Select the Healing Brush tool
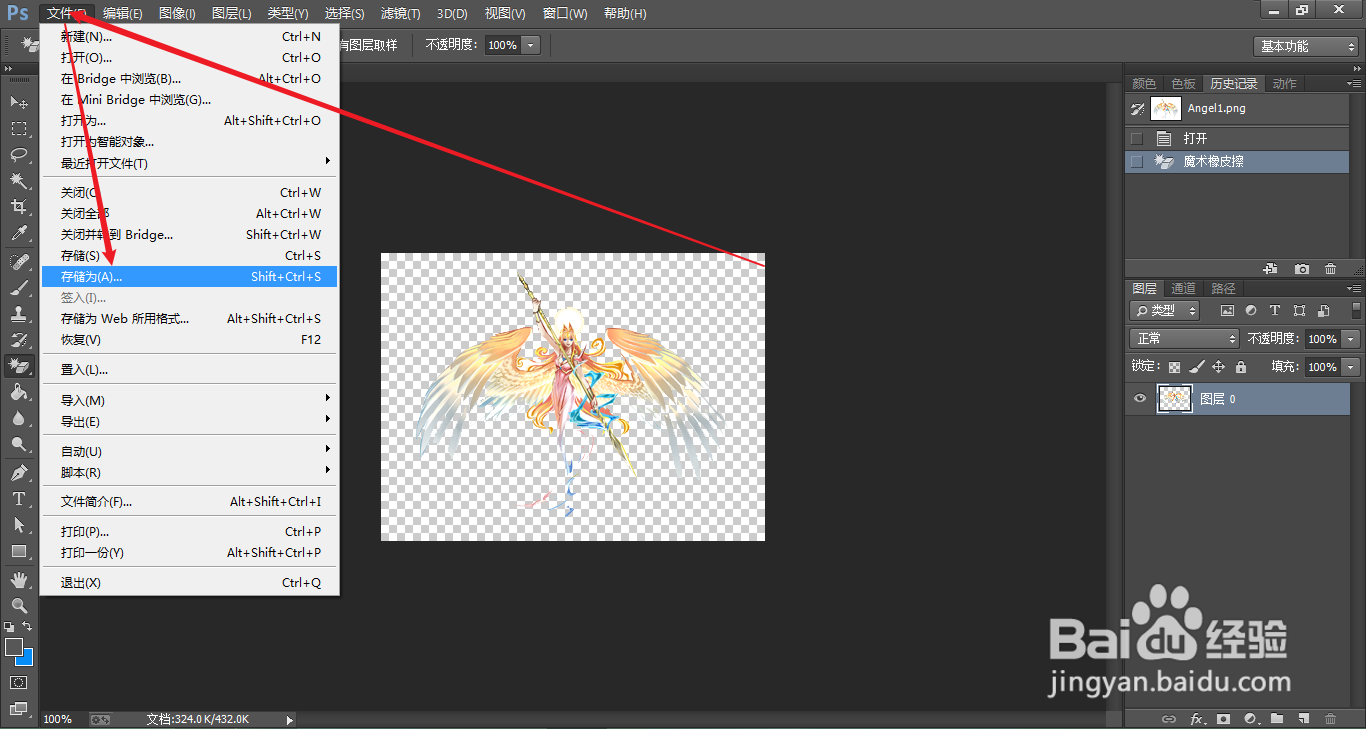 (x=19, y=262)
